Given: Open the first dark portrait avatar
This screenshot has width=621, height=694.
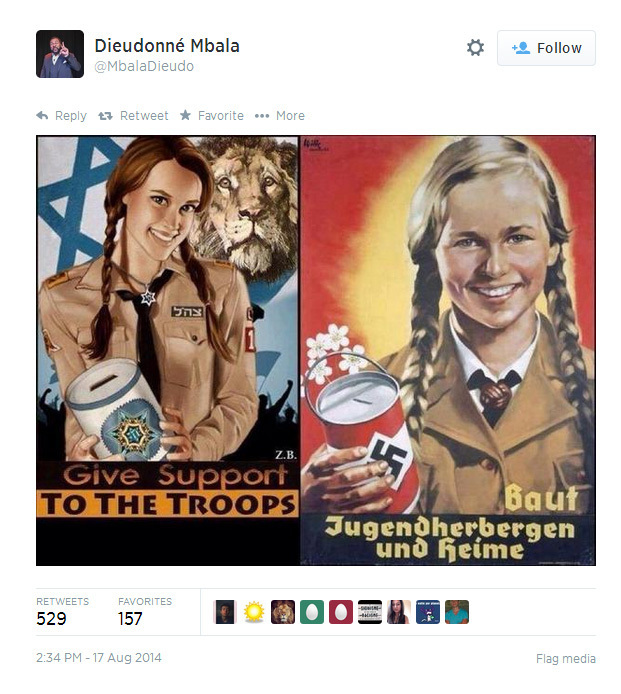Looking at the screenshot, I should coord(225,612).
